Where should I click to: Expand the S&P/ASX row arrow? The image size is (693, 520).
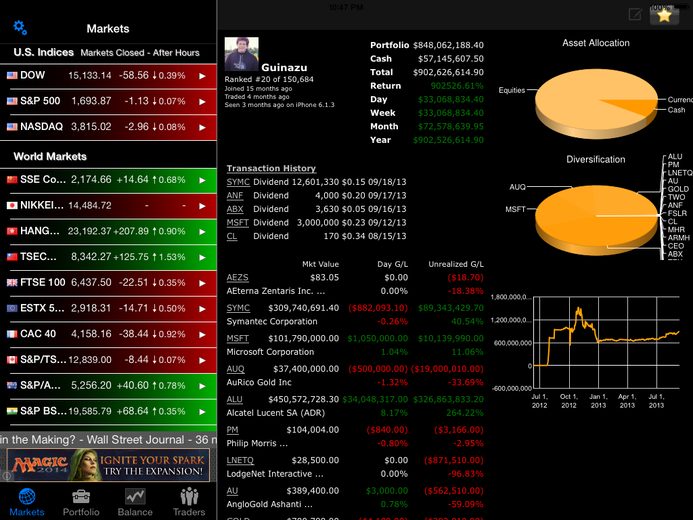click(x=202, y=386)
